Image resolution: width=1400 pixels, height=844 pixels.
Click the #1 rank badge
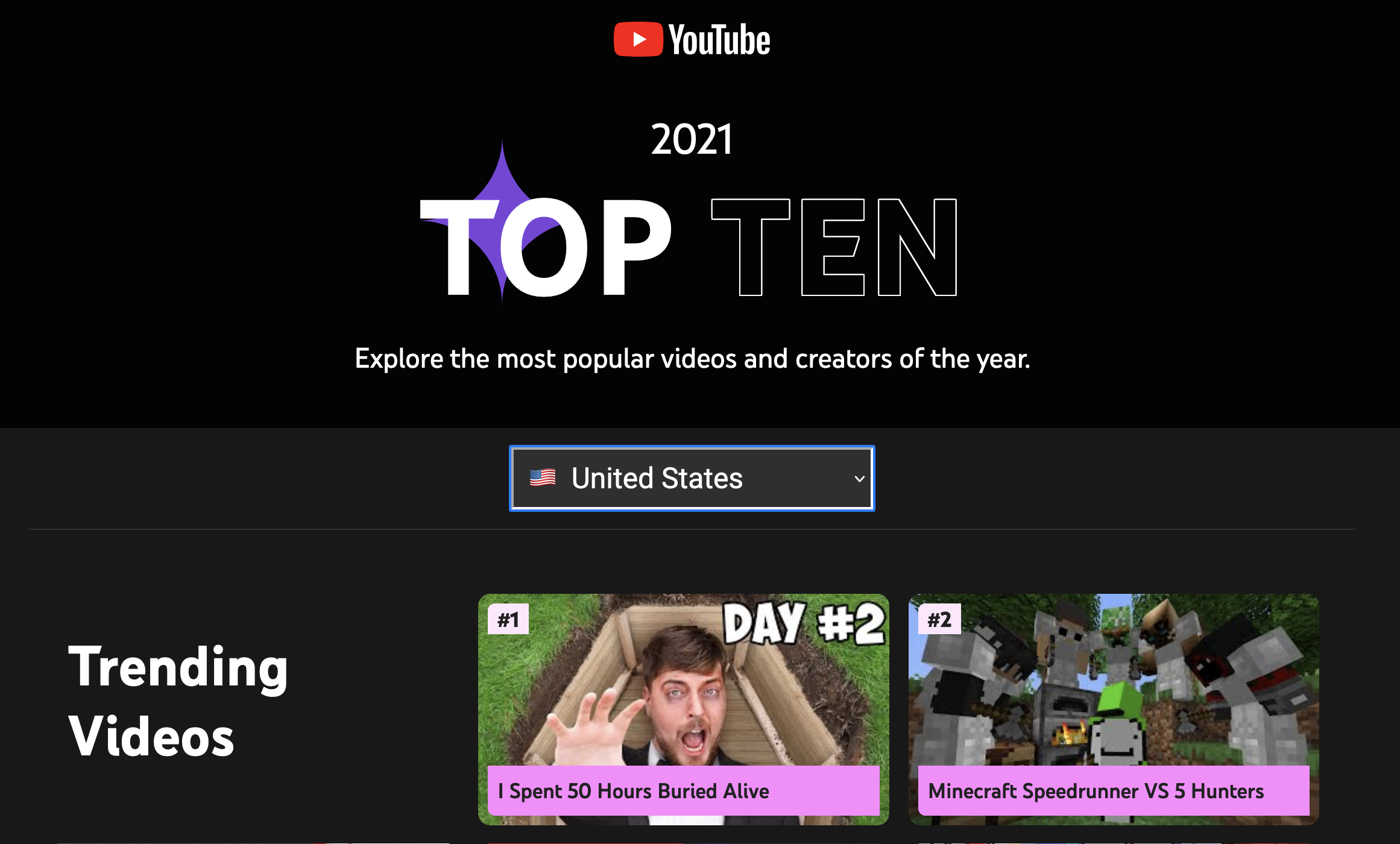[508, 619]
